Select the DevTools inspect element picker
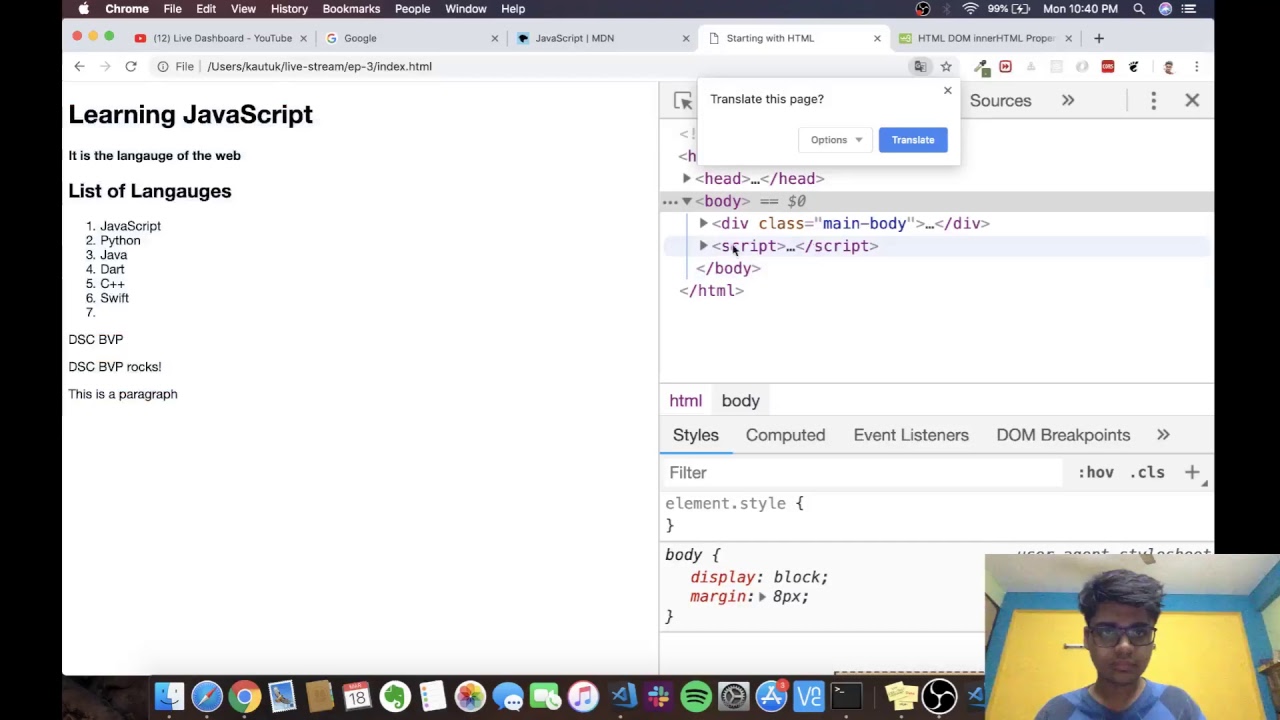 pyautogui.click(x=683, y=101)
